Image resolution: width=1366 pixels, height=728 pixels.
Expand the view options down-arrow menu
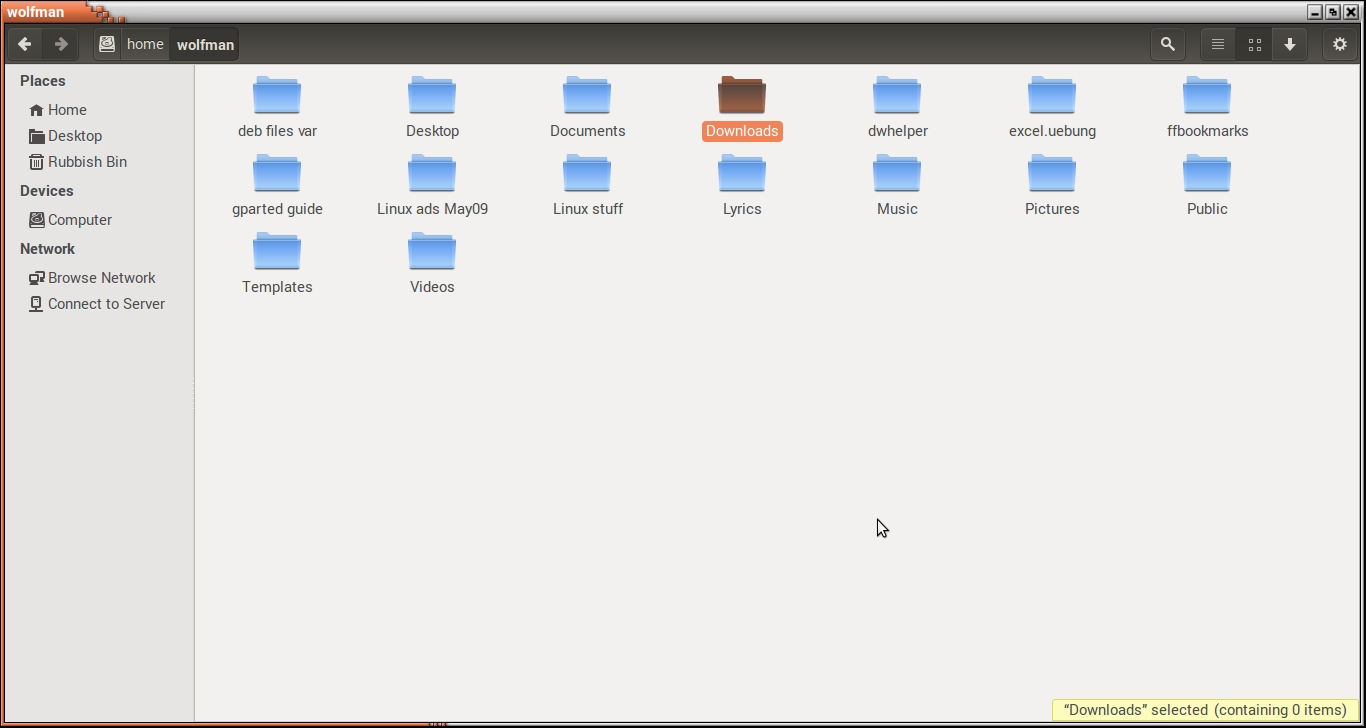click(1290, 44)
